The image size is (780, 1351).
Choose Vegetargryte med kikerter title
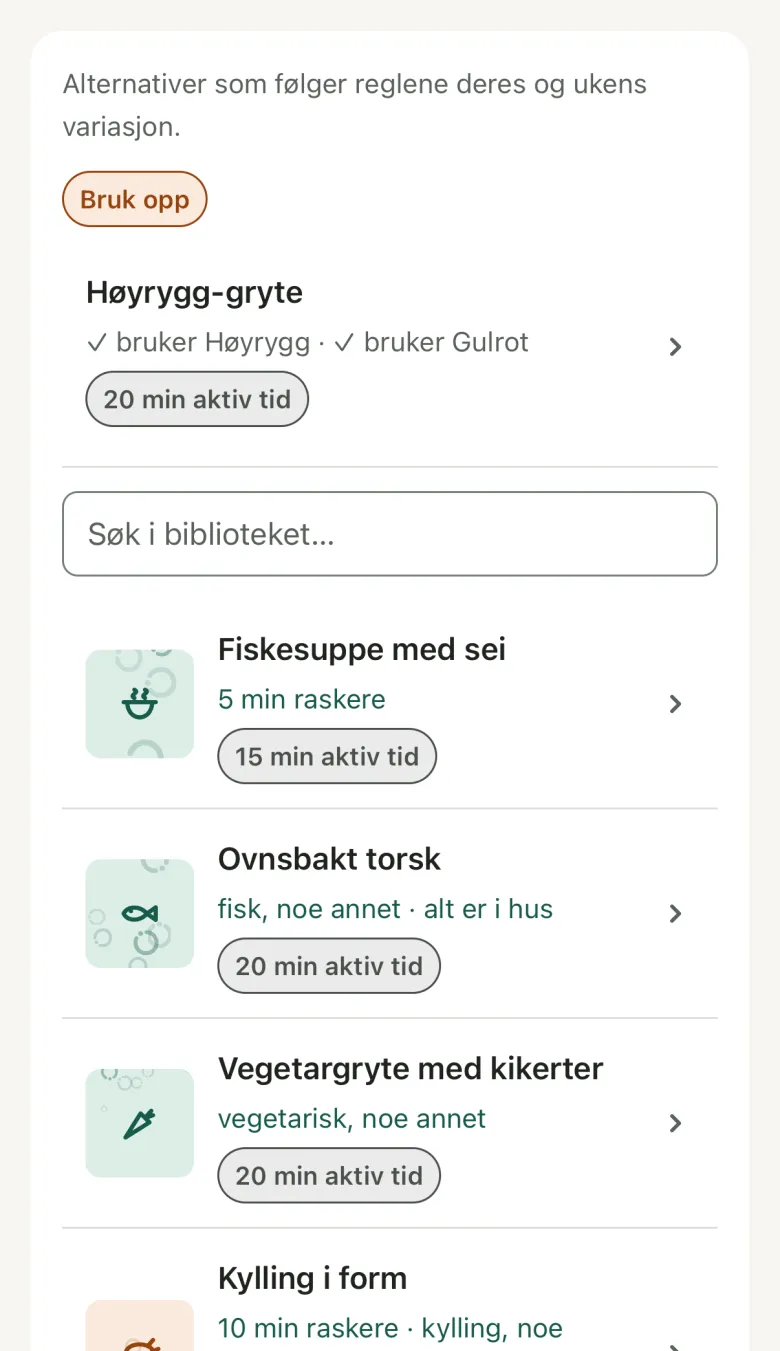411,1069
